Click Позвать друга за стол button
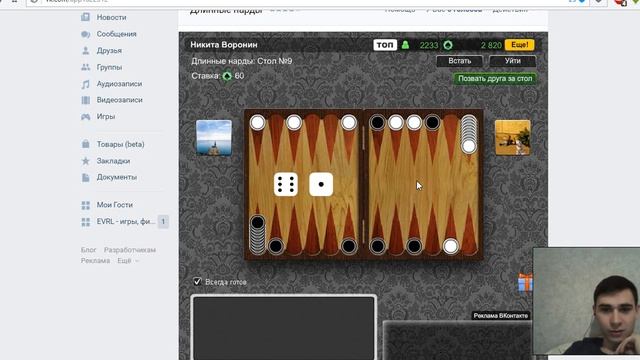The image size is (640, 360). pyautogui.click(x=495, y=78)
